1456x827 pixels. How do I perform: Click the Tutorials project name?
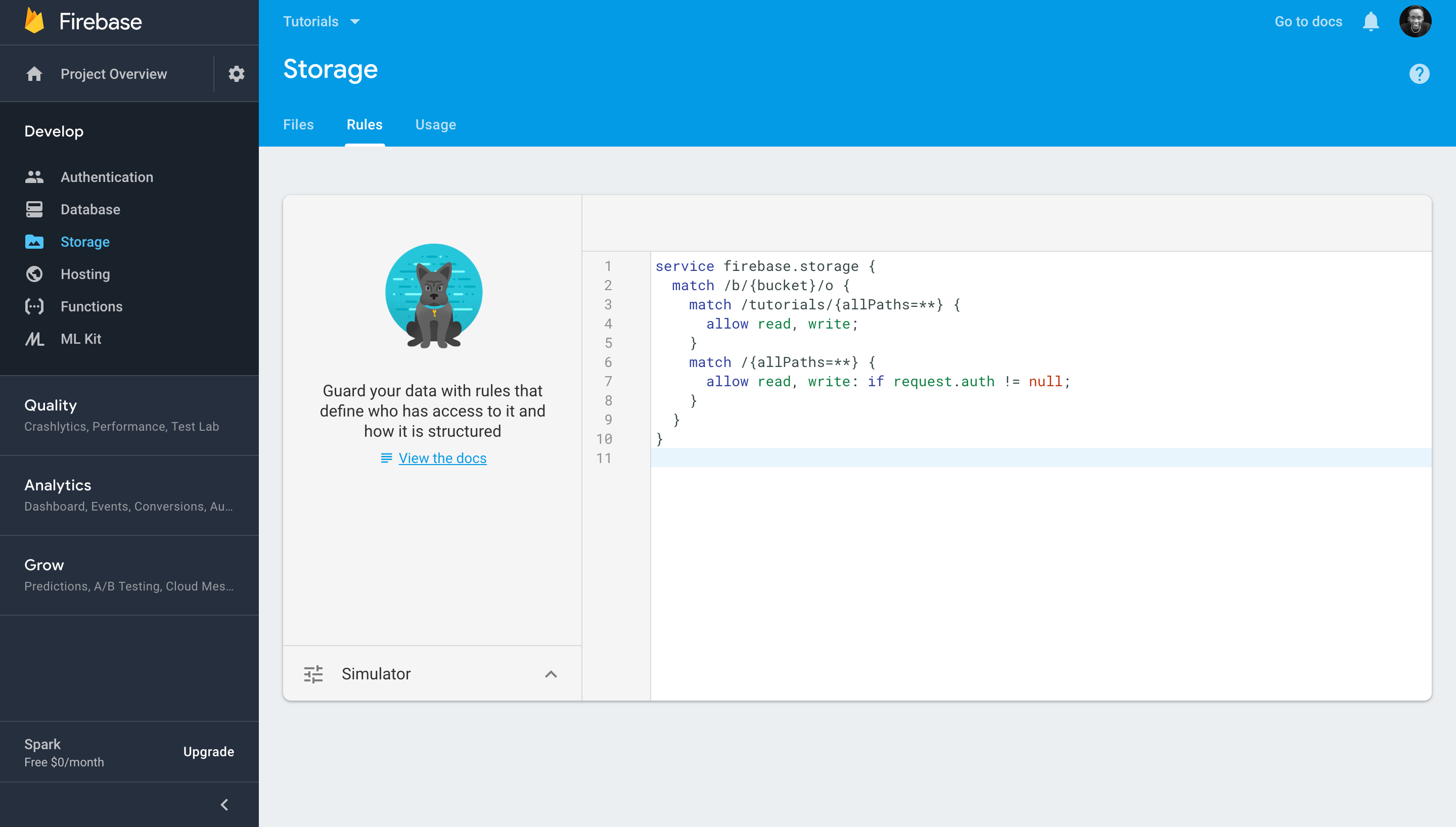pyautogui.click(x=310, y=22)
